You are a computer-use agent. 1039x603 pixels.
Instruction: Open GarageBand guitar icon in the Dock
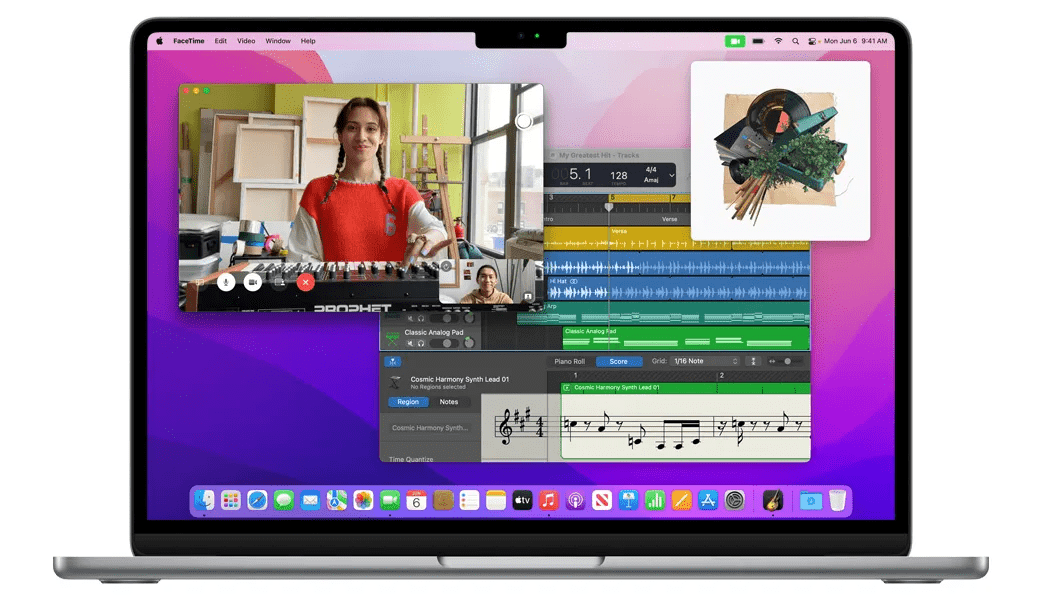tap(773, 500)
